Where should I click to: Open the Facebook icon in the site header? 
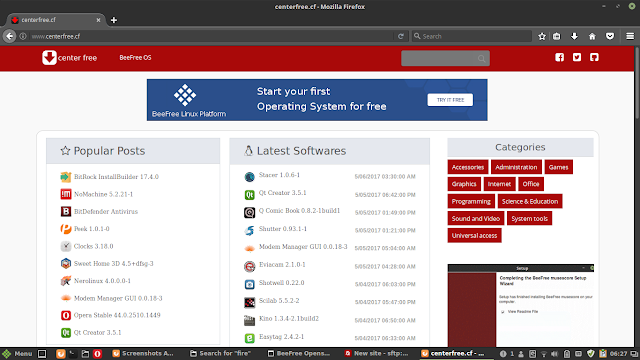coord(560,58)
